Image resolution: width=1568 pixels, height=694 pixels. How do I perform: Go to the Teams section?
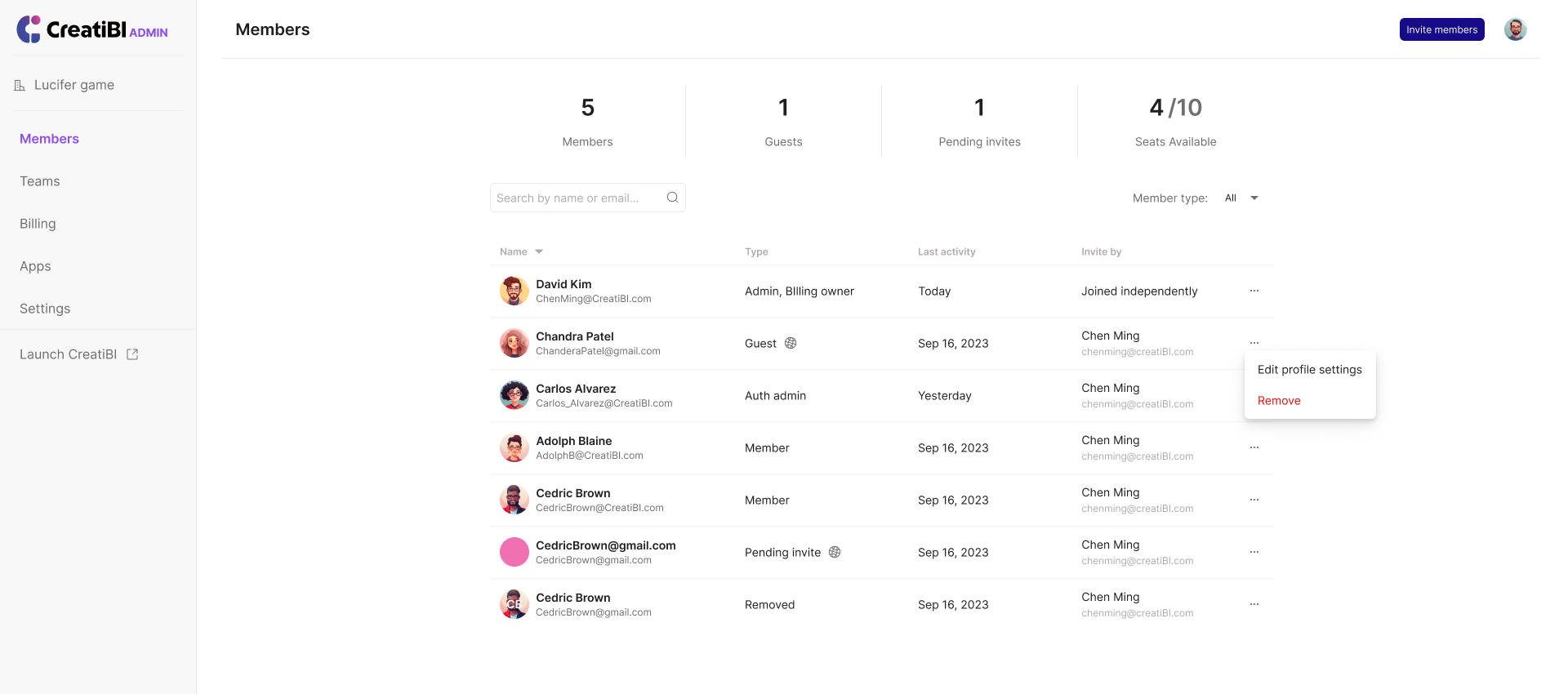pos(40,181)
